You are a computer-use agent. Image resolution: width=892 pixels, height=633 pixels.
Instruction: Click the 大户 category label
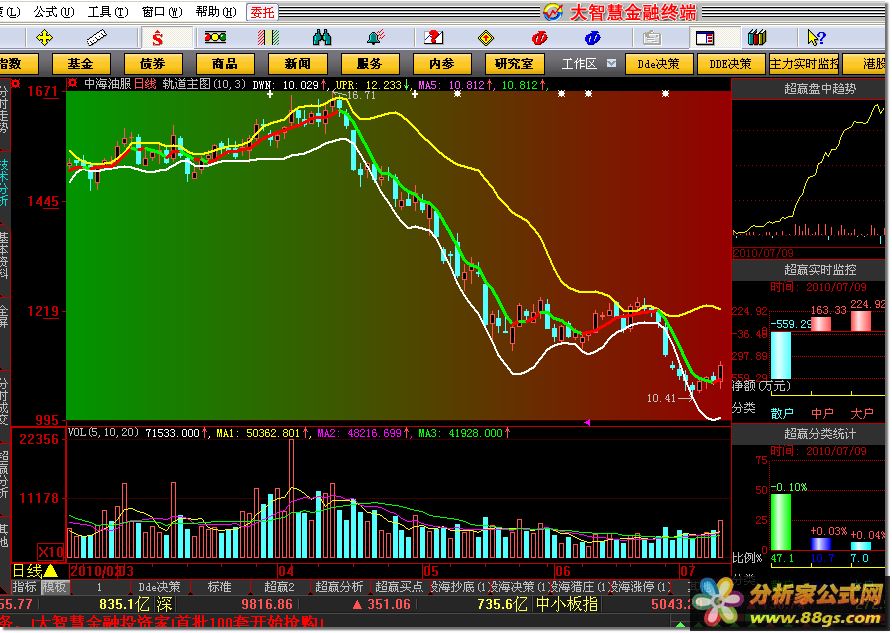pyautogui.click(x=862, y=413)
